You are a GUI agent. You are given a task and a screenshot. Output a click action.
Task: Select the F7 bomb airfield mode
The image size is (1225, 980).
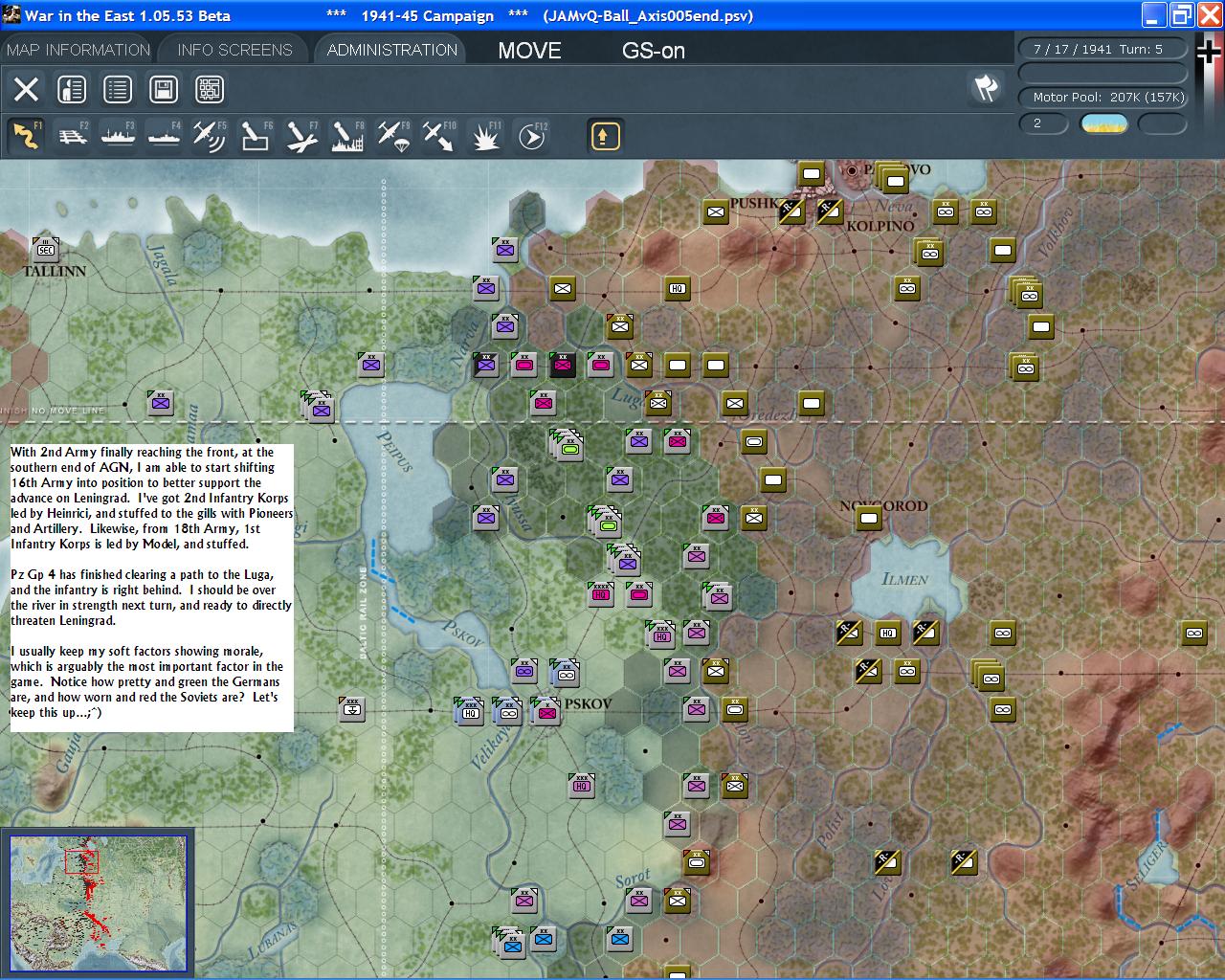tap(301, 136)
